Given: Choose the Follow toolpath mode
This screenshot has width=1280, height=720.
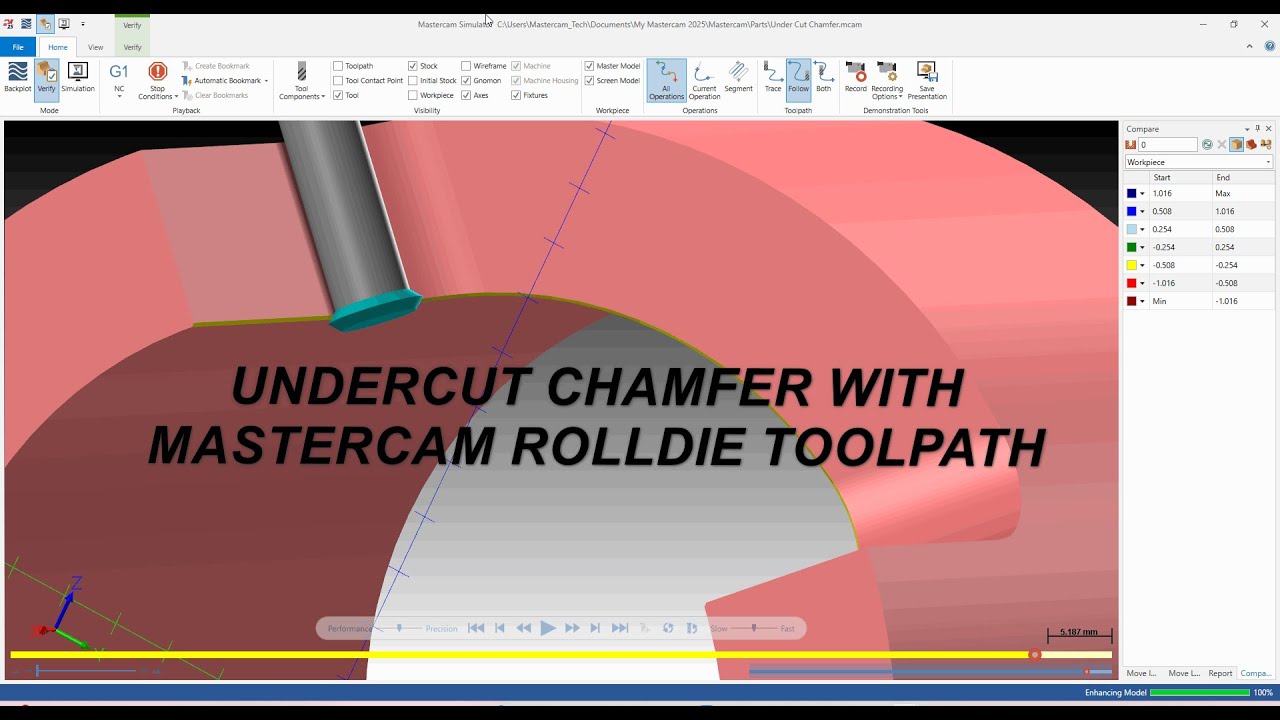Looking at the screenshot, I should [798, 78].
